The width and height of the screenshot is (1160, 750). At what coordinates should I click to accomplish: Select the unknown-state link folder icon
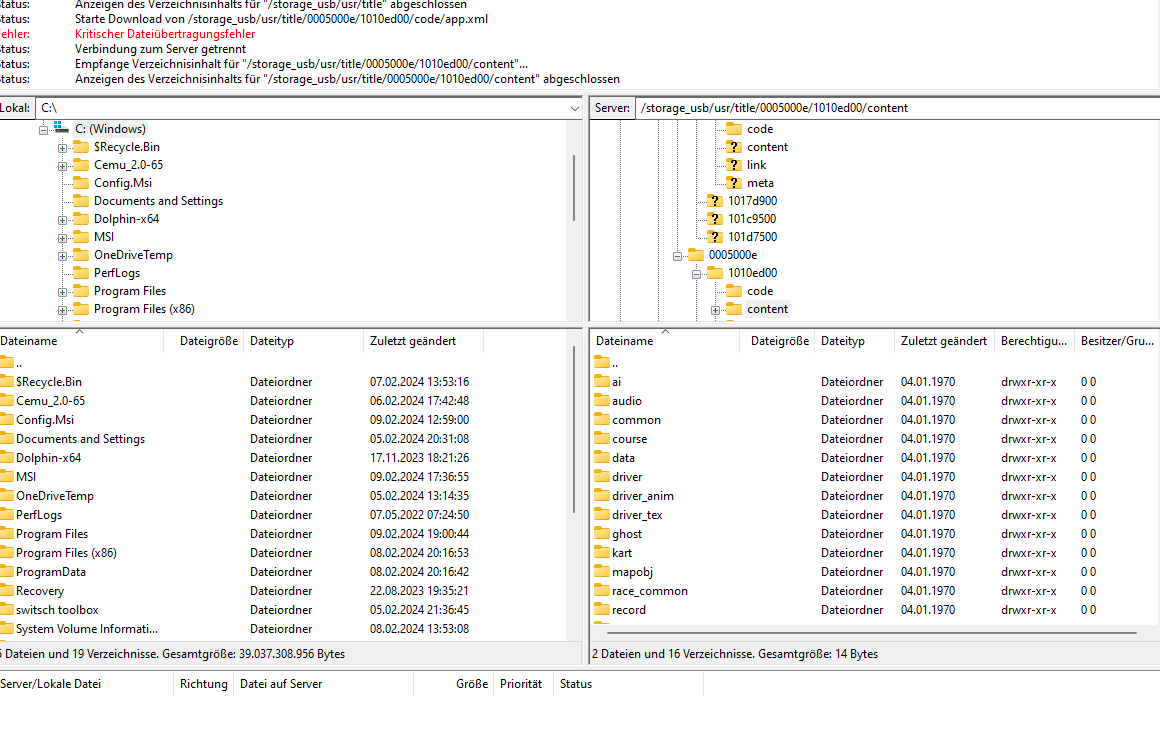(x=733, y=165)
